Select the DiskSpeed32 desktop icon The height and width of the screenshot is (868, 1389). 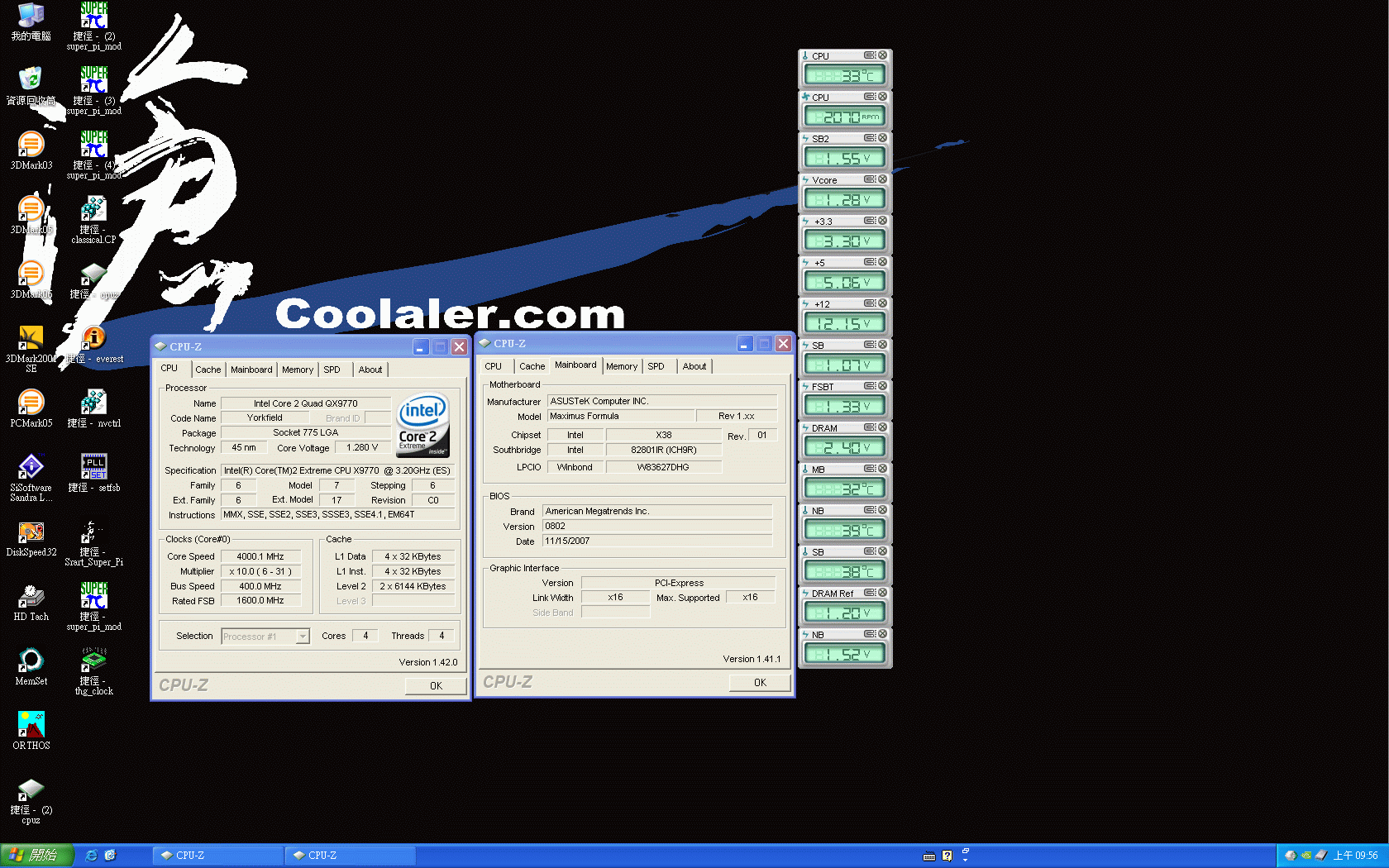(x=31, y=537)
